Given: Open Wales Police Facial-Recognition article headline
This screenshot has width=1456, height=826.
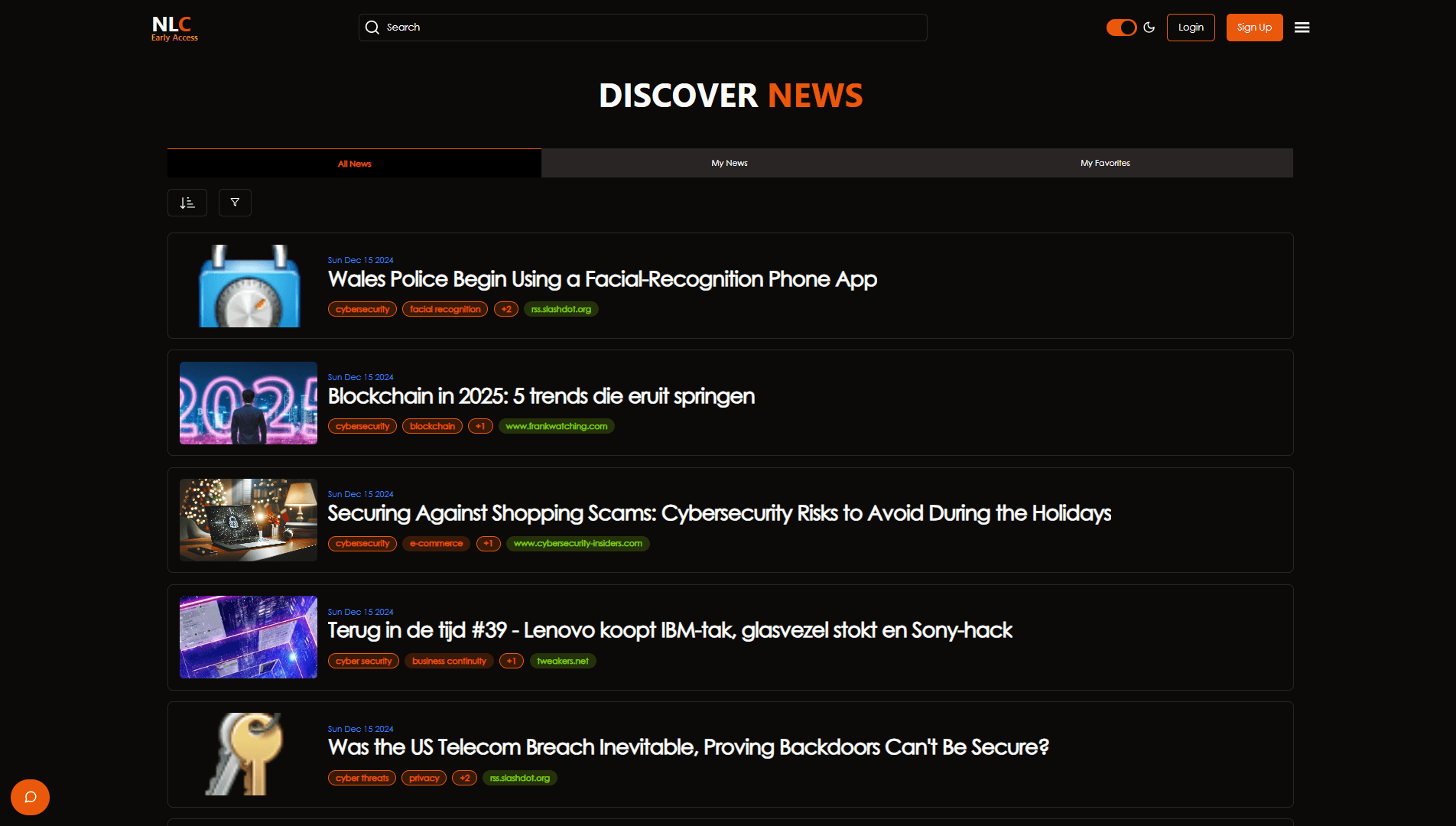Looking at the screenshot, I should (602, 279).
